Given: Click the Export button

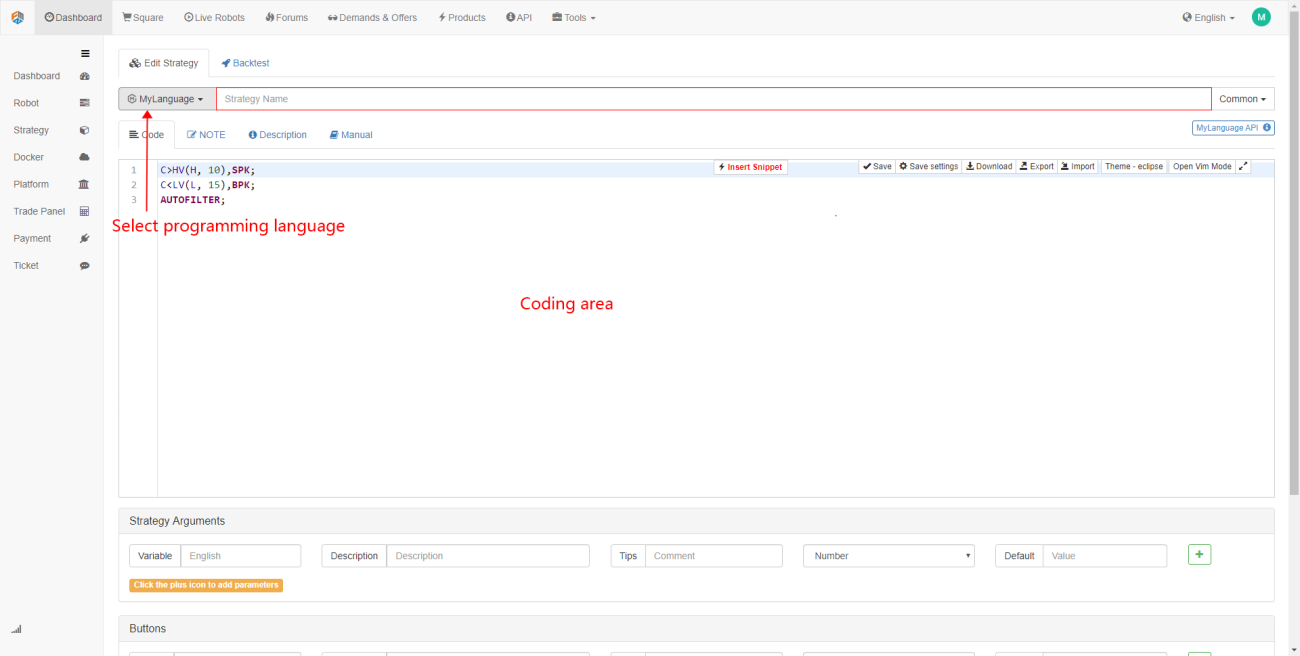Looking at the screenshot, I should pos(1037,166).
